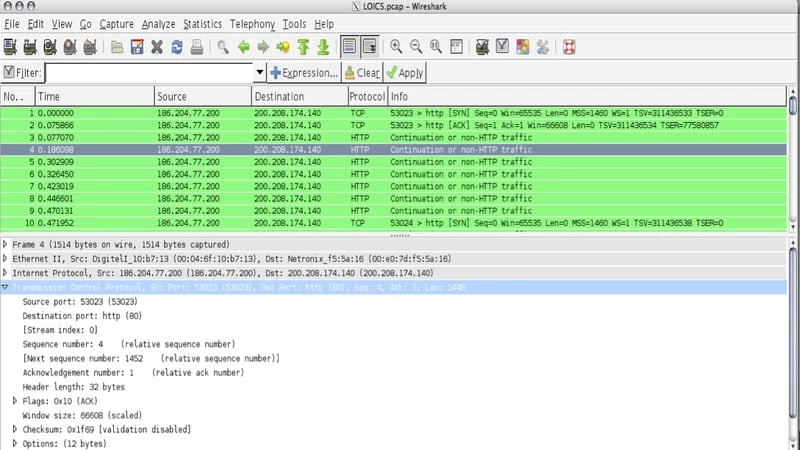The image size is (800, 450).
Task: Close the capture file with X icon
Action: tap(157, 46)
